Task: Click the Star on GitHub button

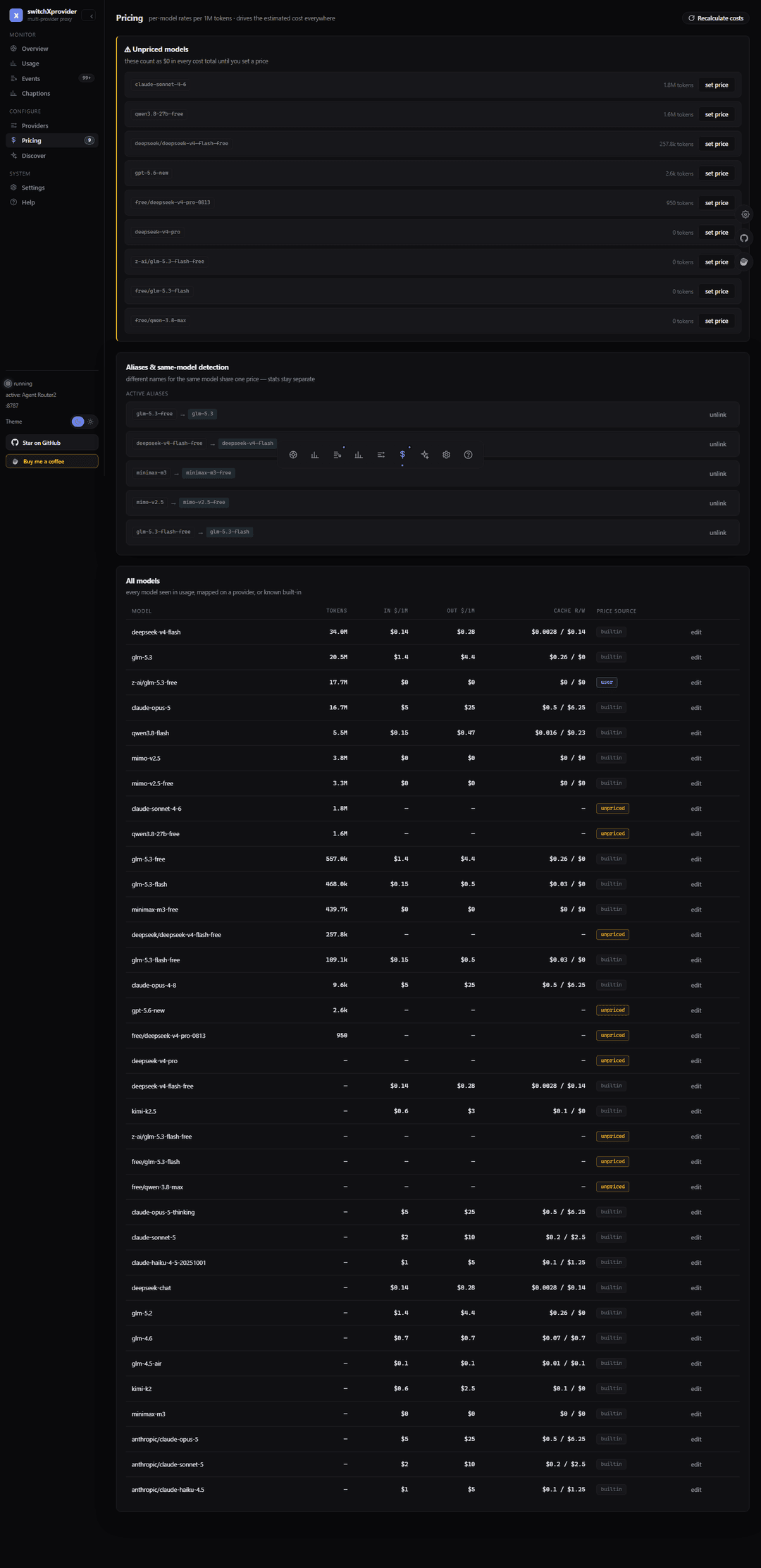Action: [52, 443]
